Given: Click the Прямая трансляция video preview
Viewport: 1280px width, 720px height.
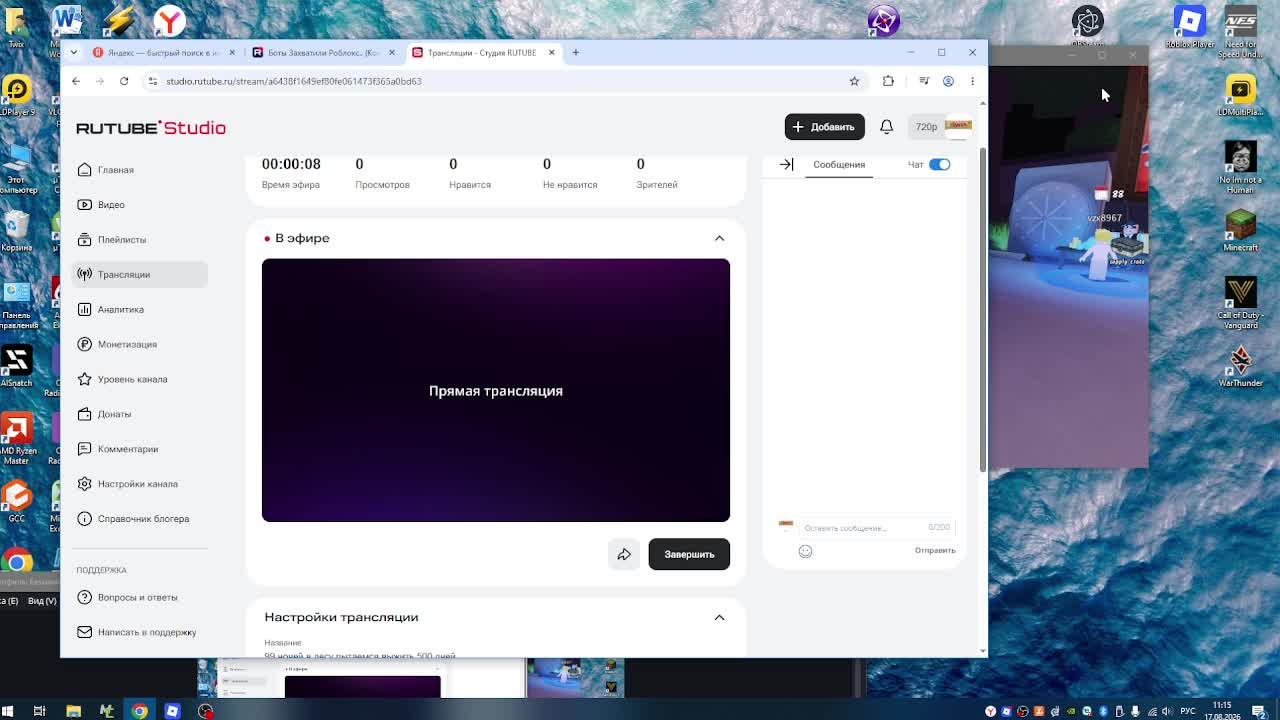Looking at the screenshot, I should [496, 390].
